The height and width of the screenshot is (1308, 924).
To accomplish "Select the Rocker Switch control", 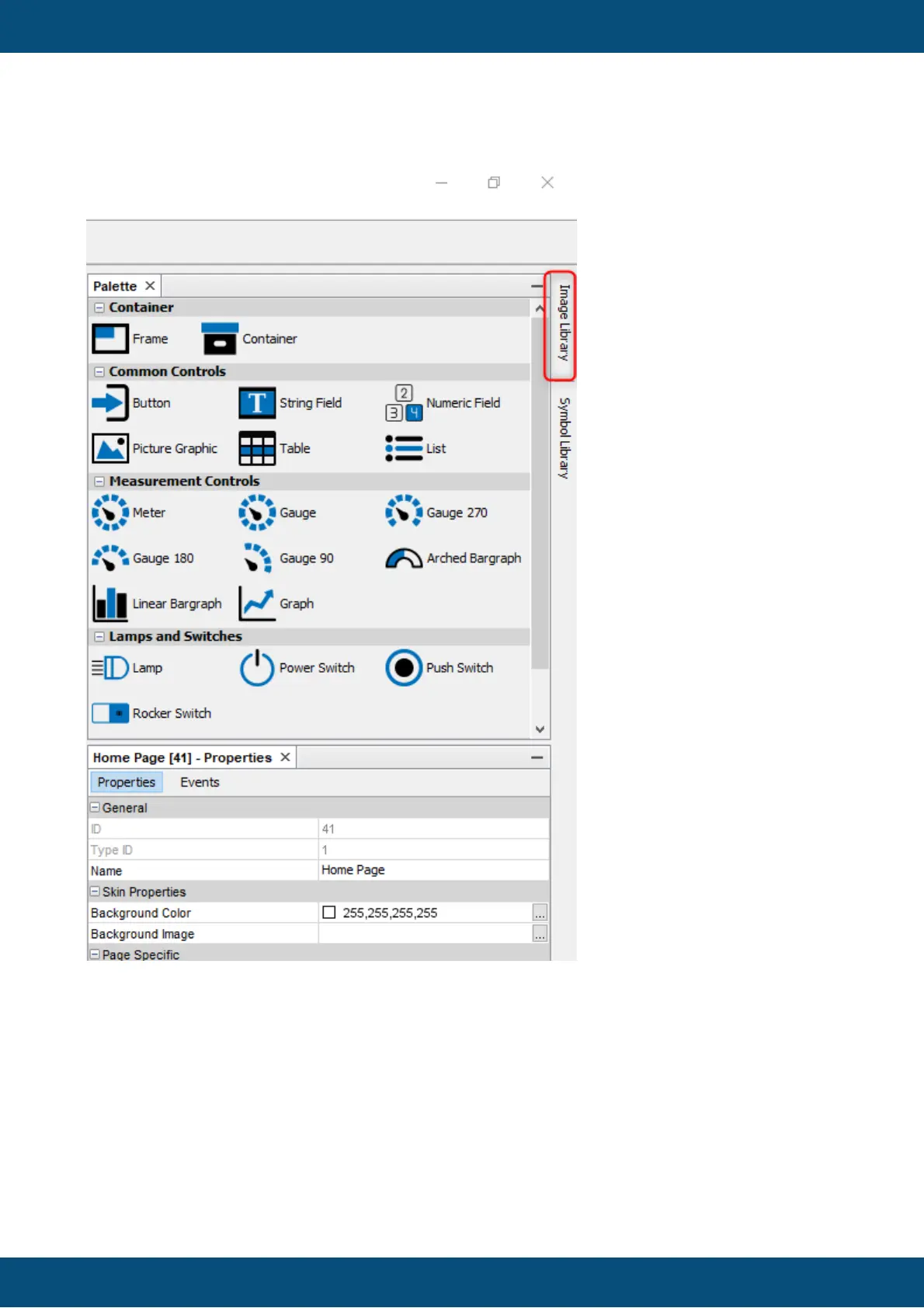I will click(151, 713).
